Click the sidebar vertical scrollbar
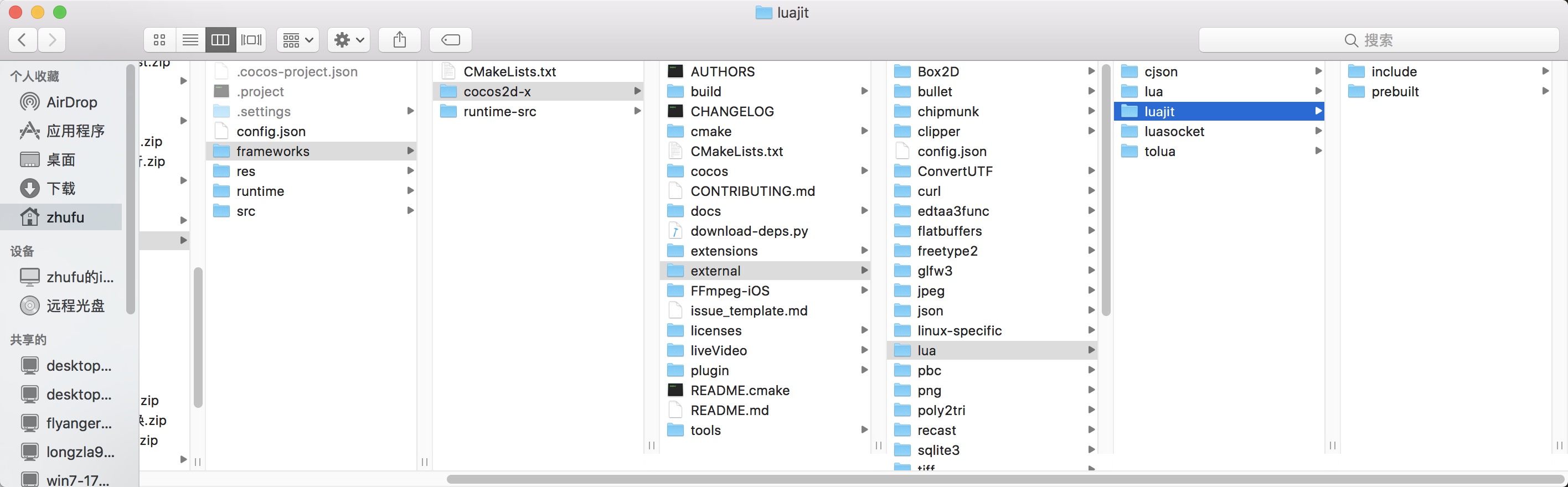Viewport: 1568px width, 487px height. (130, 189)
